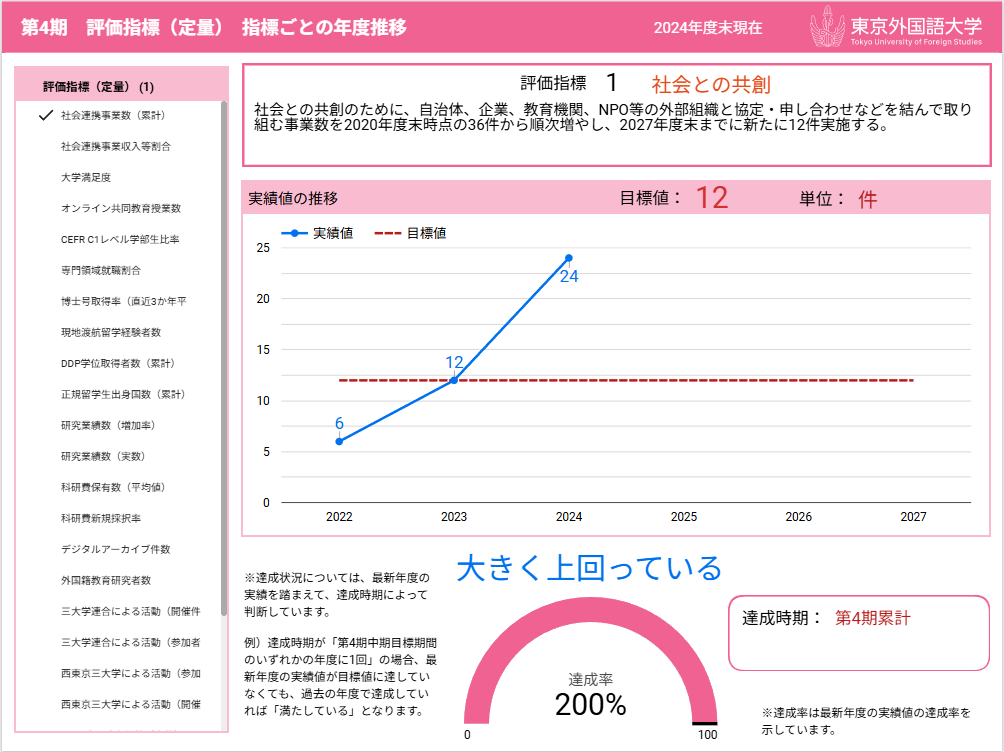This screenshot has height=752, width=1004.
Task: Click the 2024 data point labeled 24
Action: tap(569, 258)
